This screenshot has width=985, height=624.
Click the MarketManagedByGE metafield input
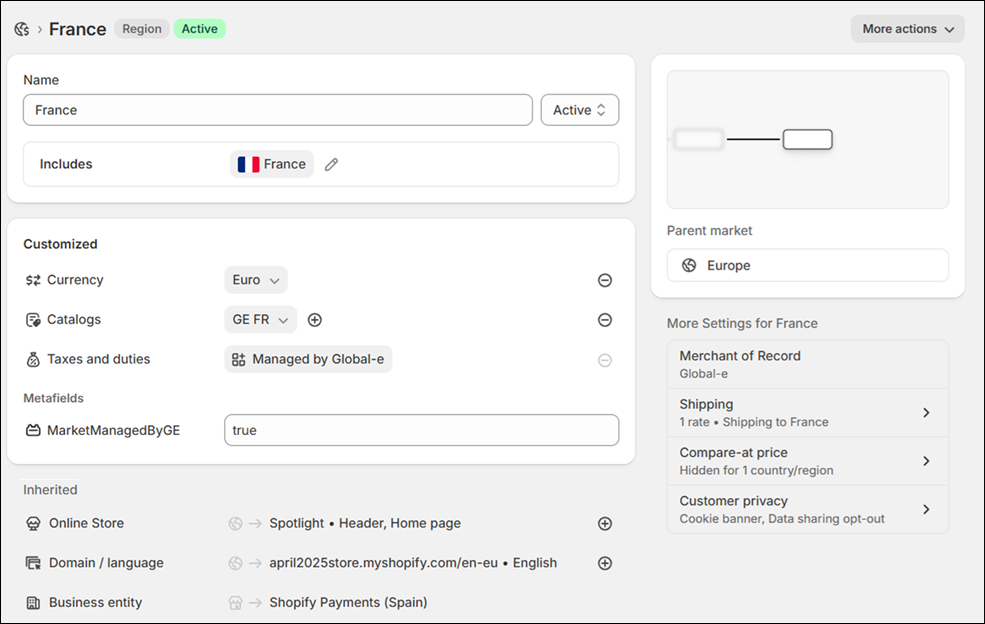point(421,430)
